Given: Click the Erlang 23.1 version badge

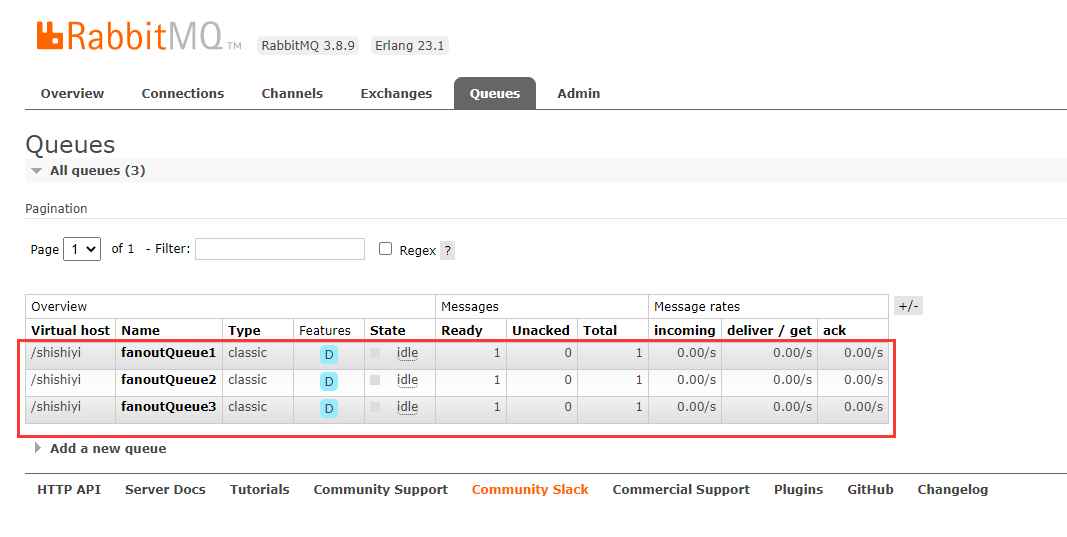Looking at the screenshot, I should (x=409, y=46).
